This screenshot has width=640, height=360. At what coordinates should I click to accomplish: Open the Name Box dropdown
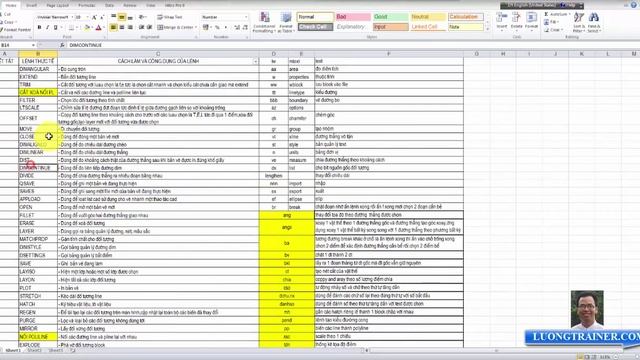point(33,45)
